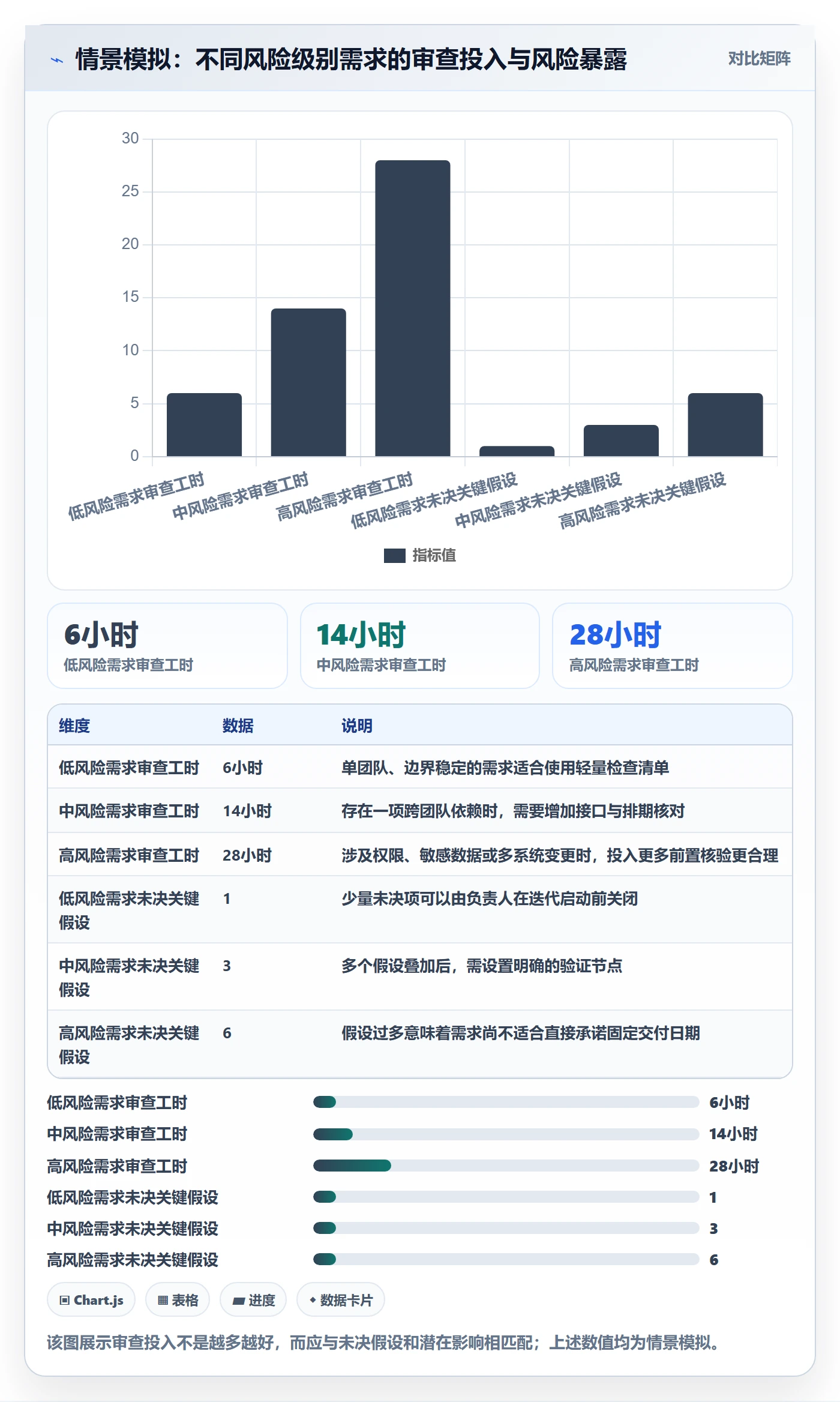Click the 高风险需求未决关键假设 chart bar
840x1402 pixels.
pos(725,424)
